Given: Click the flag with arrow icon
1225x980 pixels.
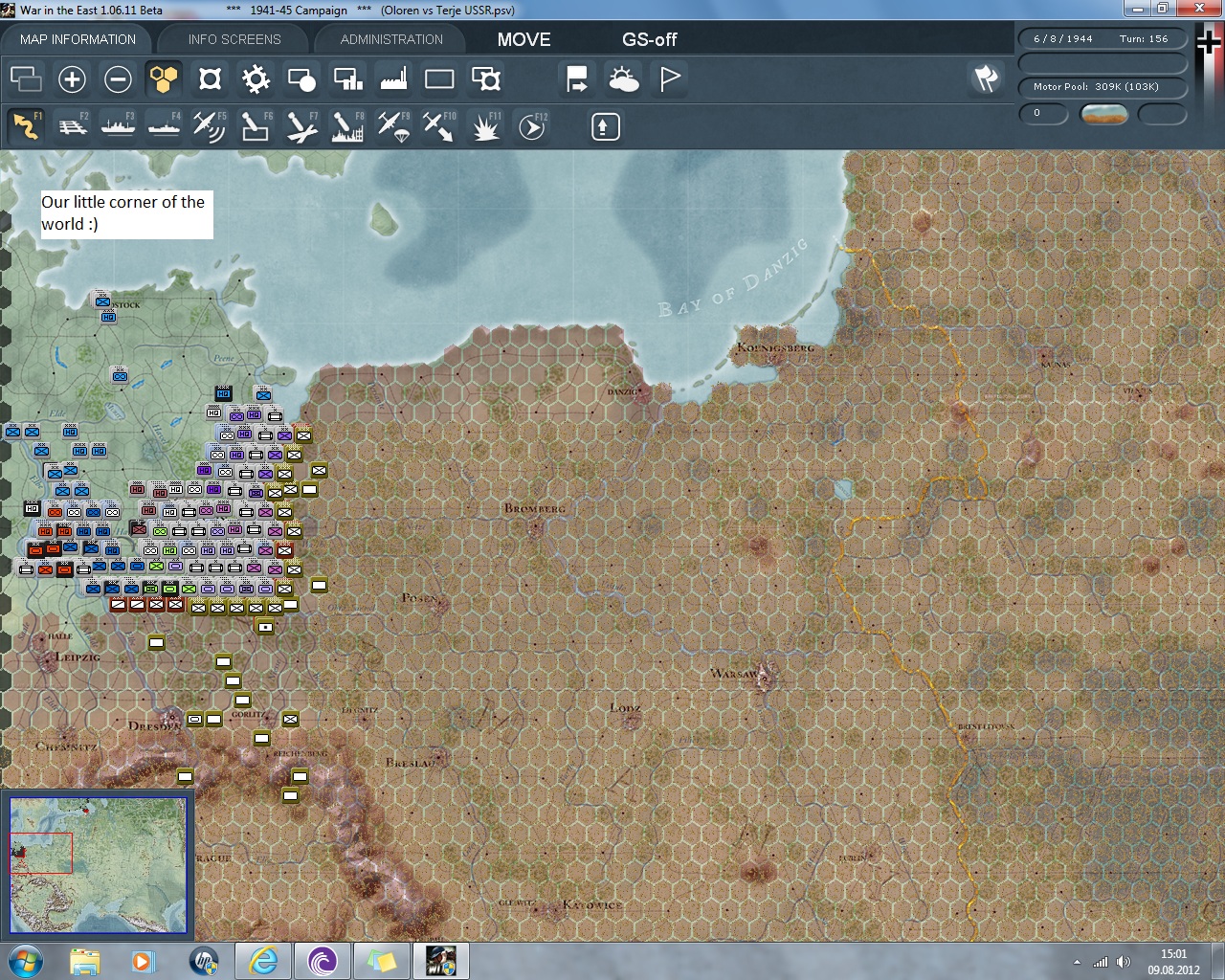Looking at the screenshot, I should (x=577, y=79).
